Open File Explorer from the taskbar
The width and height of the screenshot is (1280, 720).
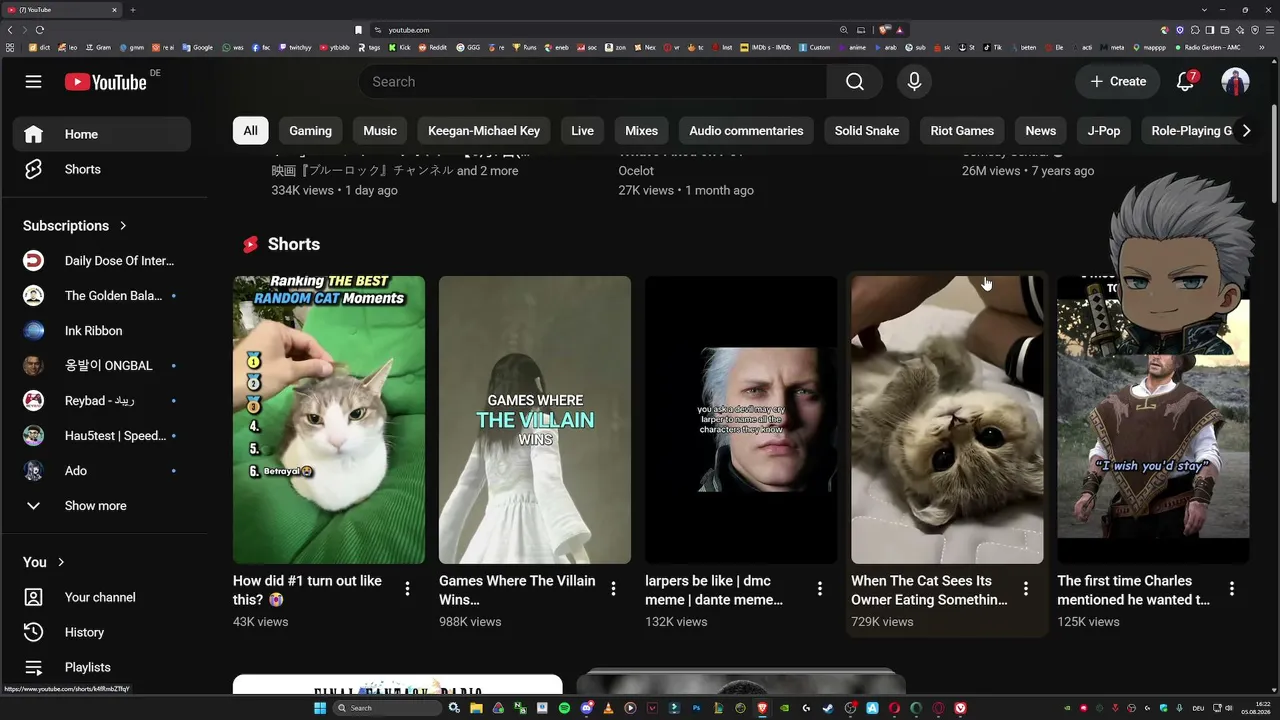pyautogui.click(x=476, y=708)
